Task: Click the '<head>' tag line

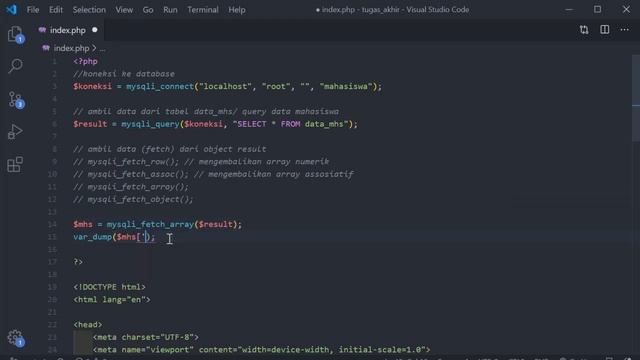Action: click(88, 324)
